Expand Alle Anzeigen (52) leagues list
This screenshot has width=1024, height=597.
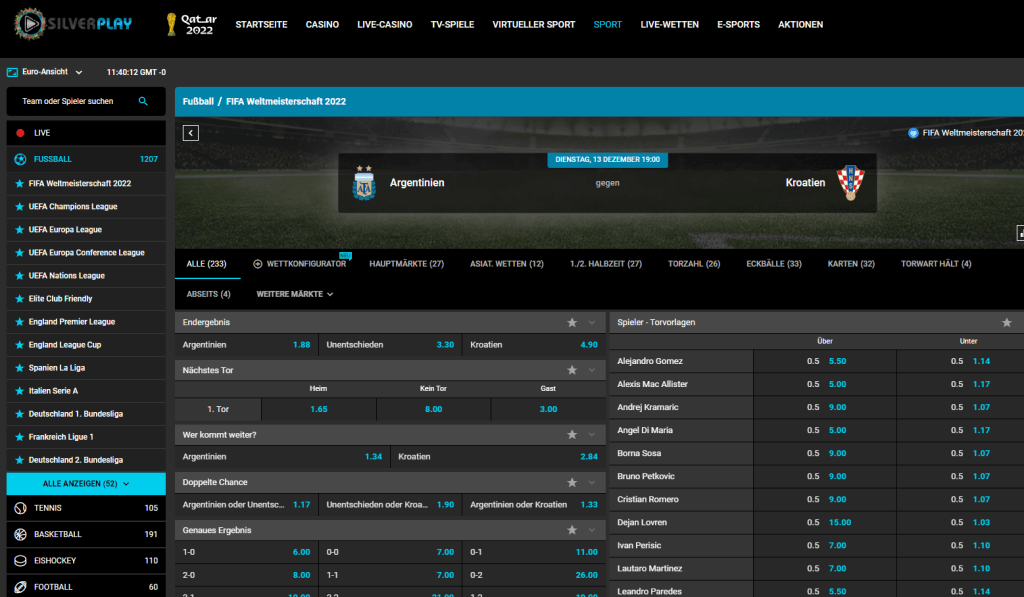coord(86,484)
